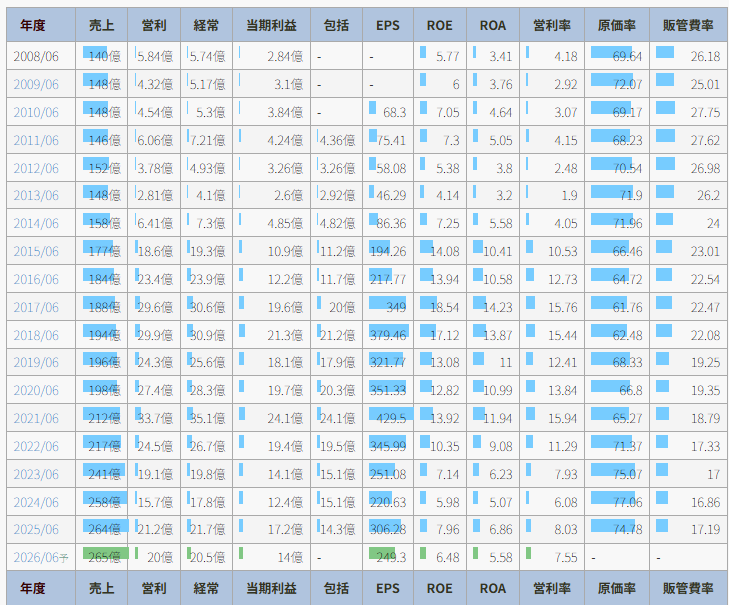
Task: Select the green 20.5億 forecast 経常 cell
Action: (206, 557)
